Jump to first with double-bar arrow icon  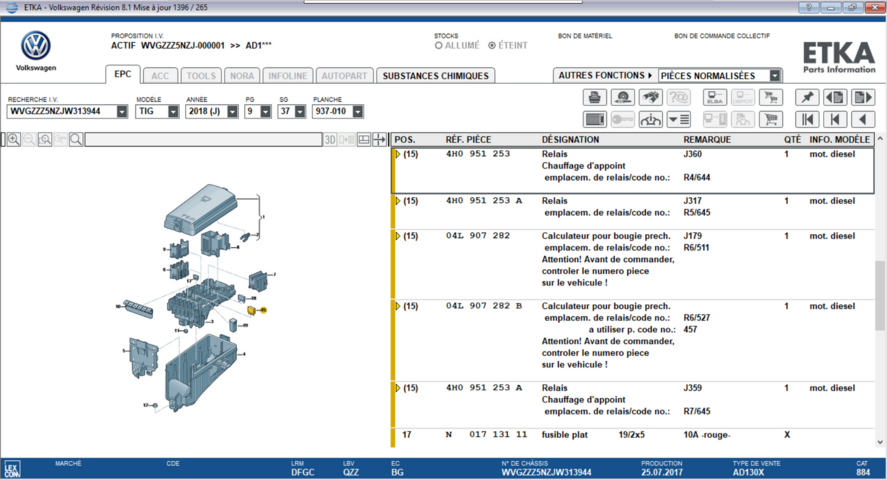click(807, 119)
